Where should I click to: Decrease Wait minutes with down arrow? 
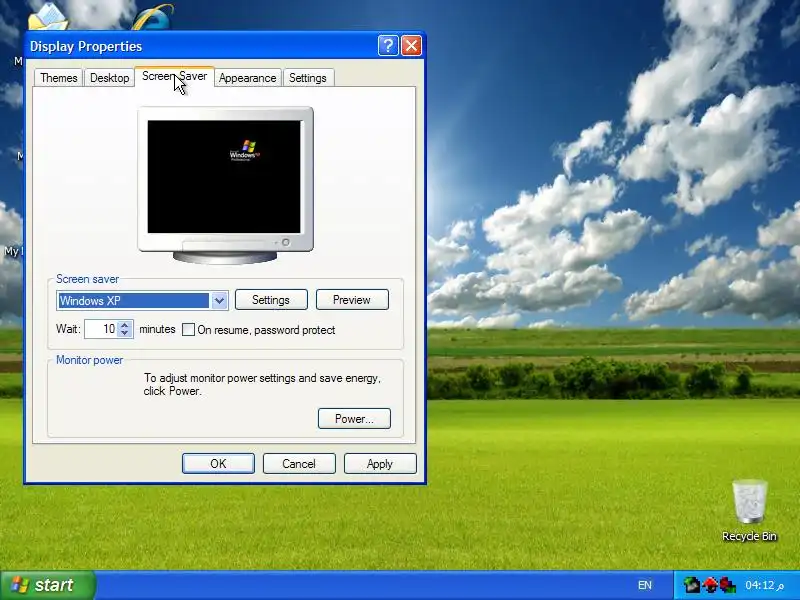click(125, 333)
